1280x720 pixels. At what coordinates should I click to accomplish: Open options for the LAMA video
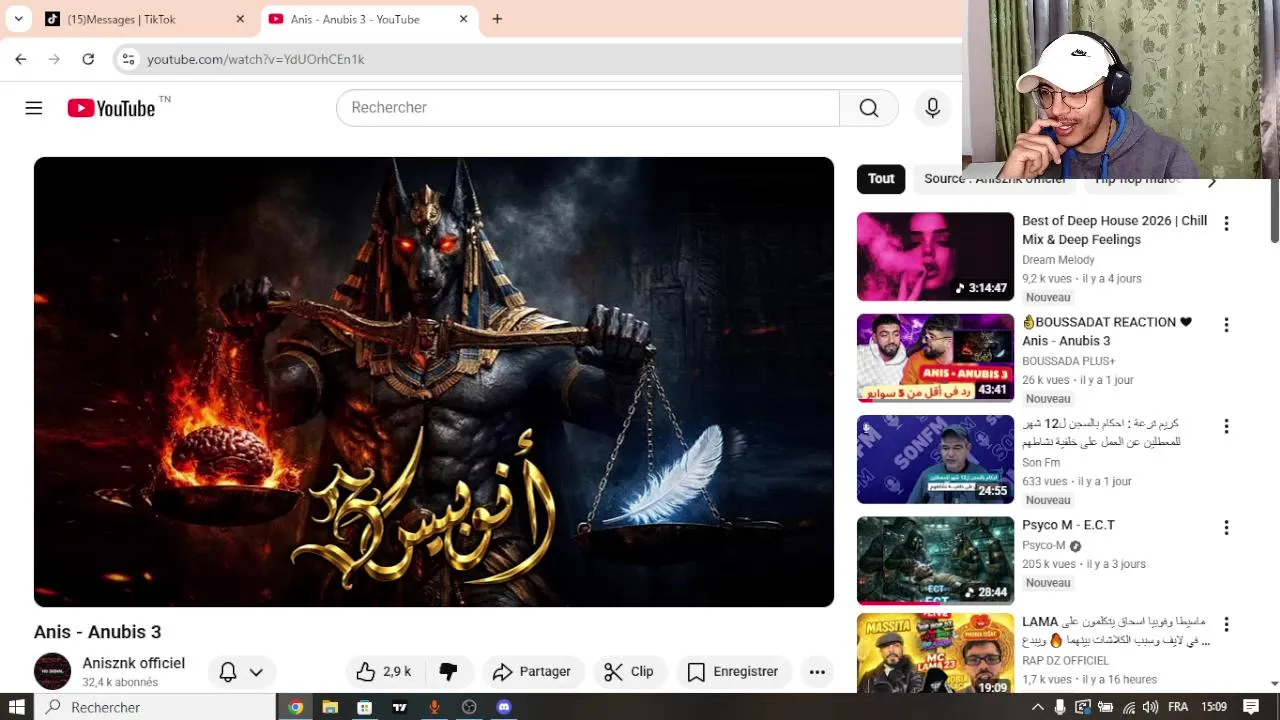(1226, 624)
